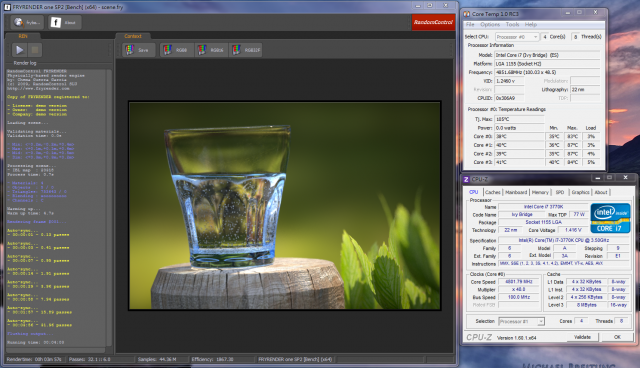Viewport: 640px width, 368px height.
Task: Switch to the Context tab in Fryrender
Action: coord(133,36)
